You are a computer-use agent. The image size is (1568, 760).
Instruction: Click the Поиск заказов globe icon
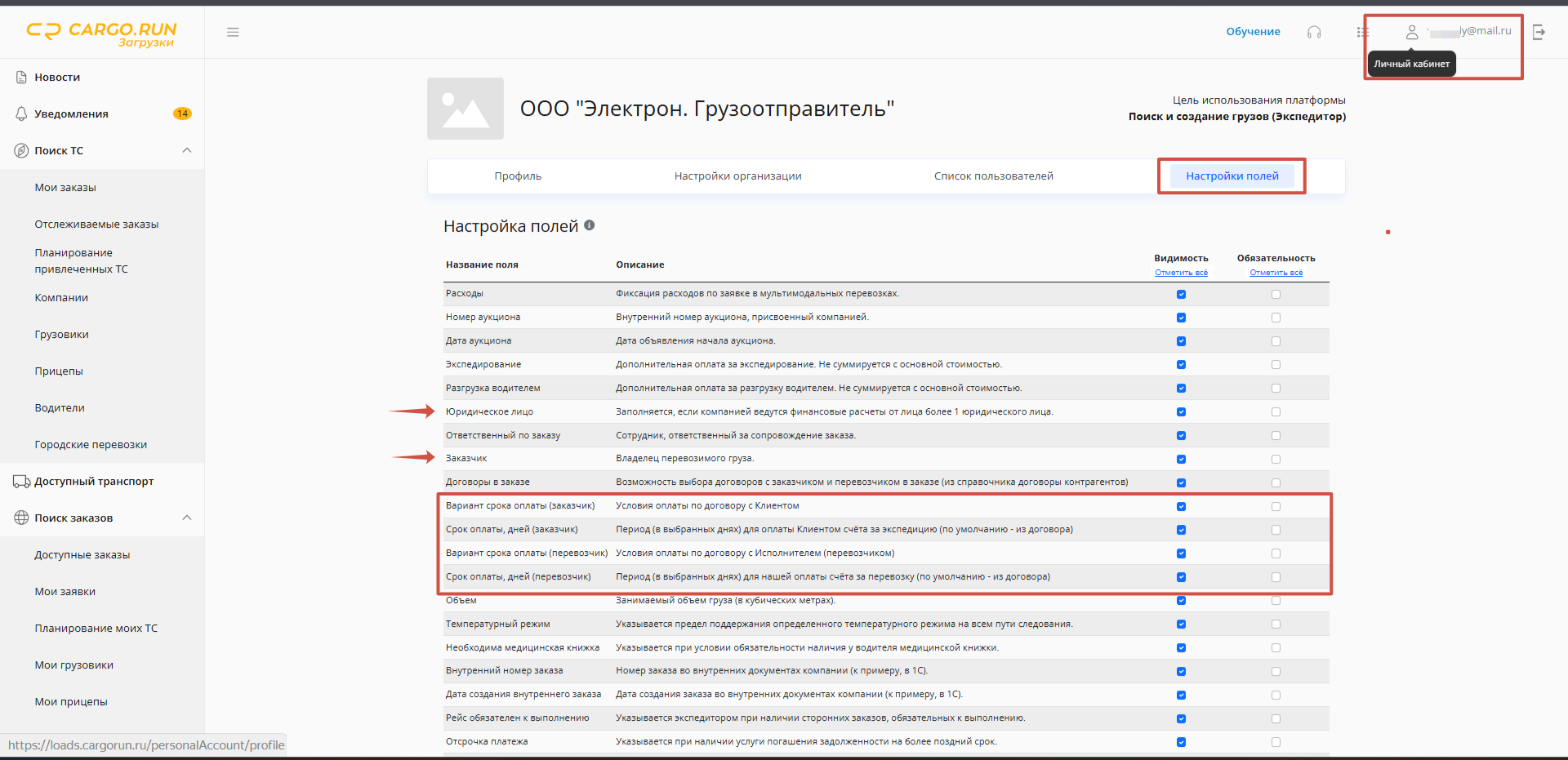[22, 518]
